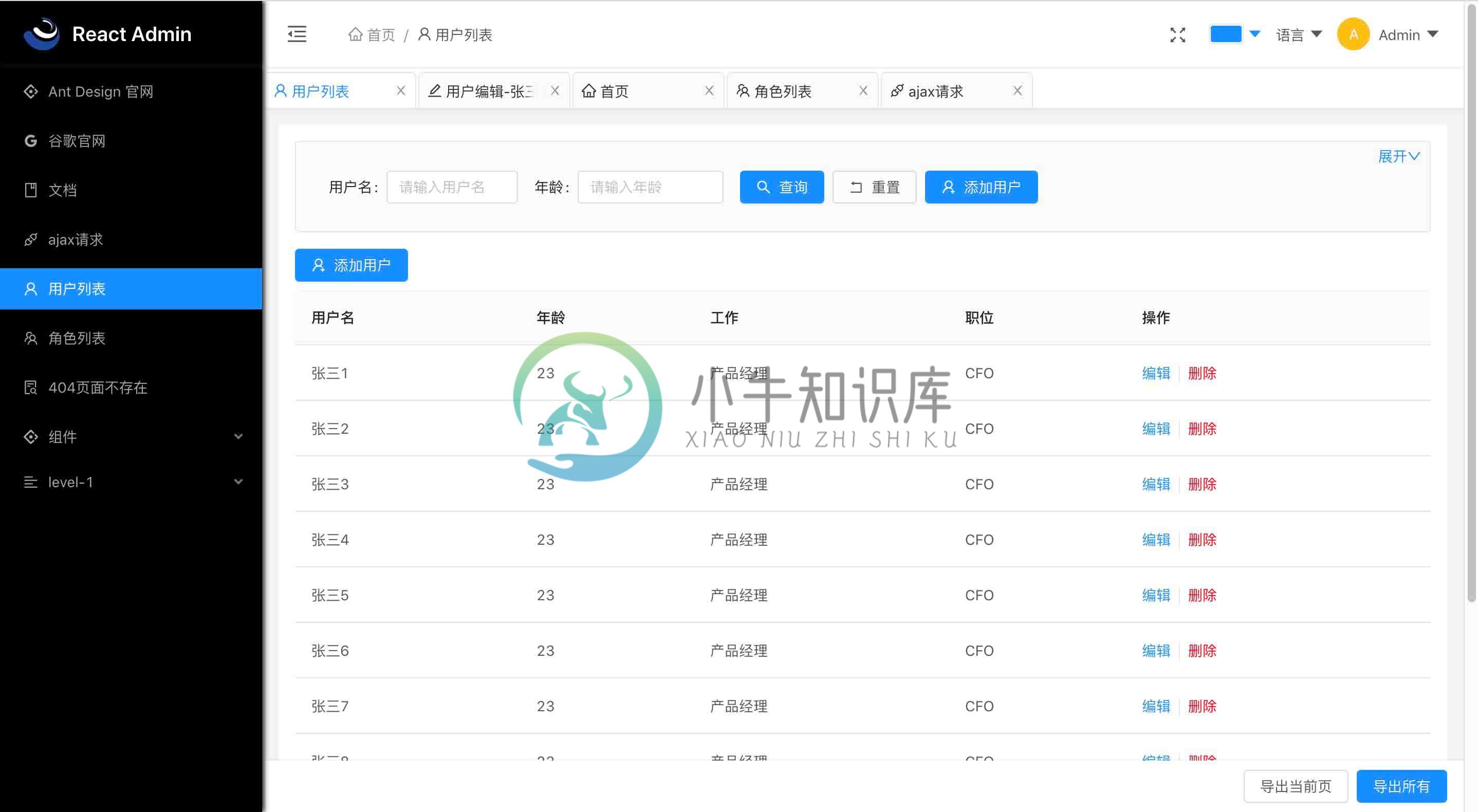Delete user 张三3

(x=1202, y=484)
